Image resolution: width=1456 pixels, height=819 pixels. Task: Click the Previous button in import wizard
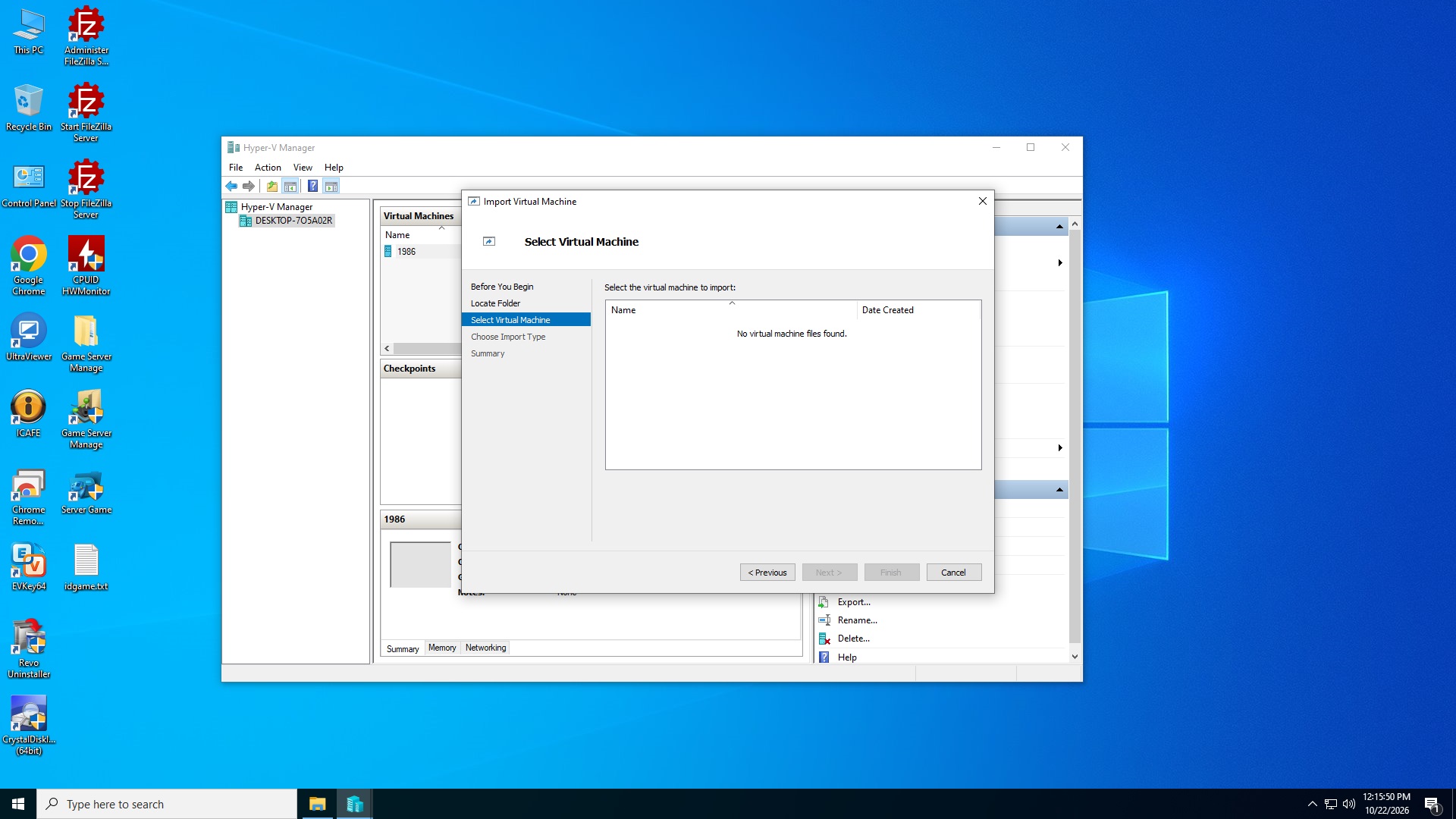click(x=767, y=573)
